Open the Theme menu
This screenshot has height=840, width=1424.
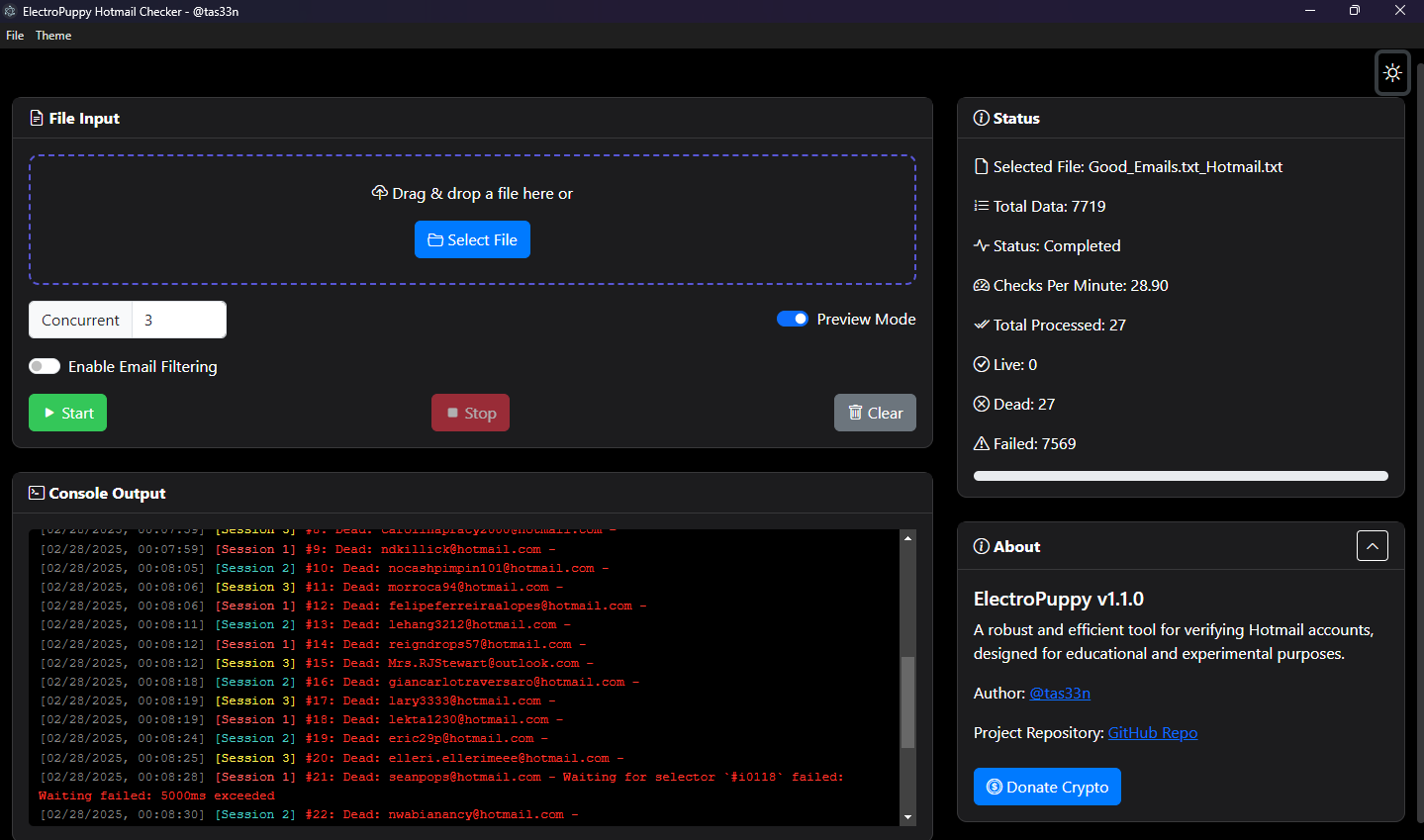(53, 36)
